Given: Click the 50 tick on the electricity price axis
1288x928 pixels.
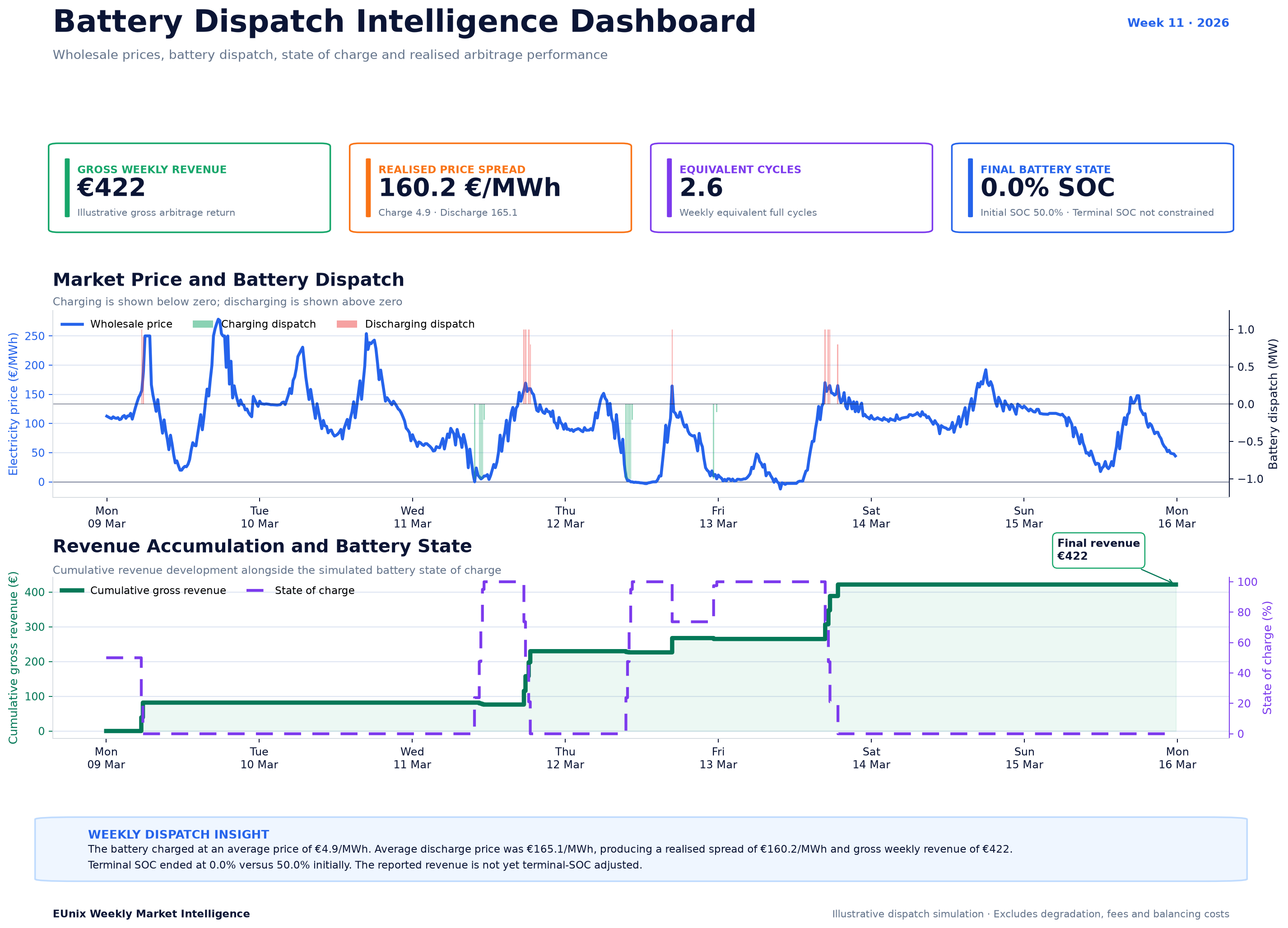Looking at the screenshot, I should (38, 453).
